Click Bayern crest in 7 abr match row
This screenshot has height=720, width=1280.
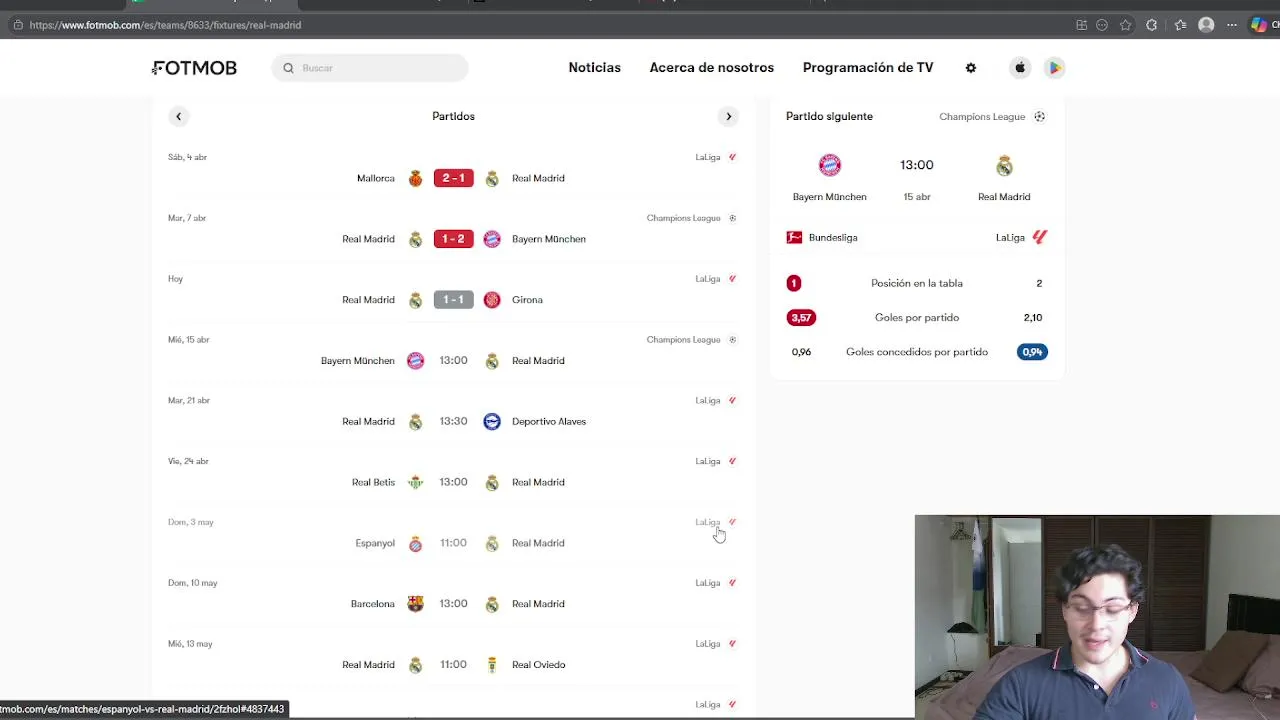[x=491, y=239]
